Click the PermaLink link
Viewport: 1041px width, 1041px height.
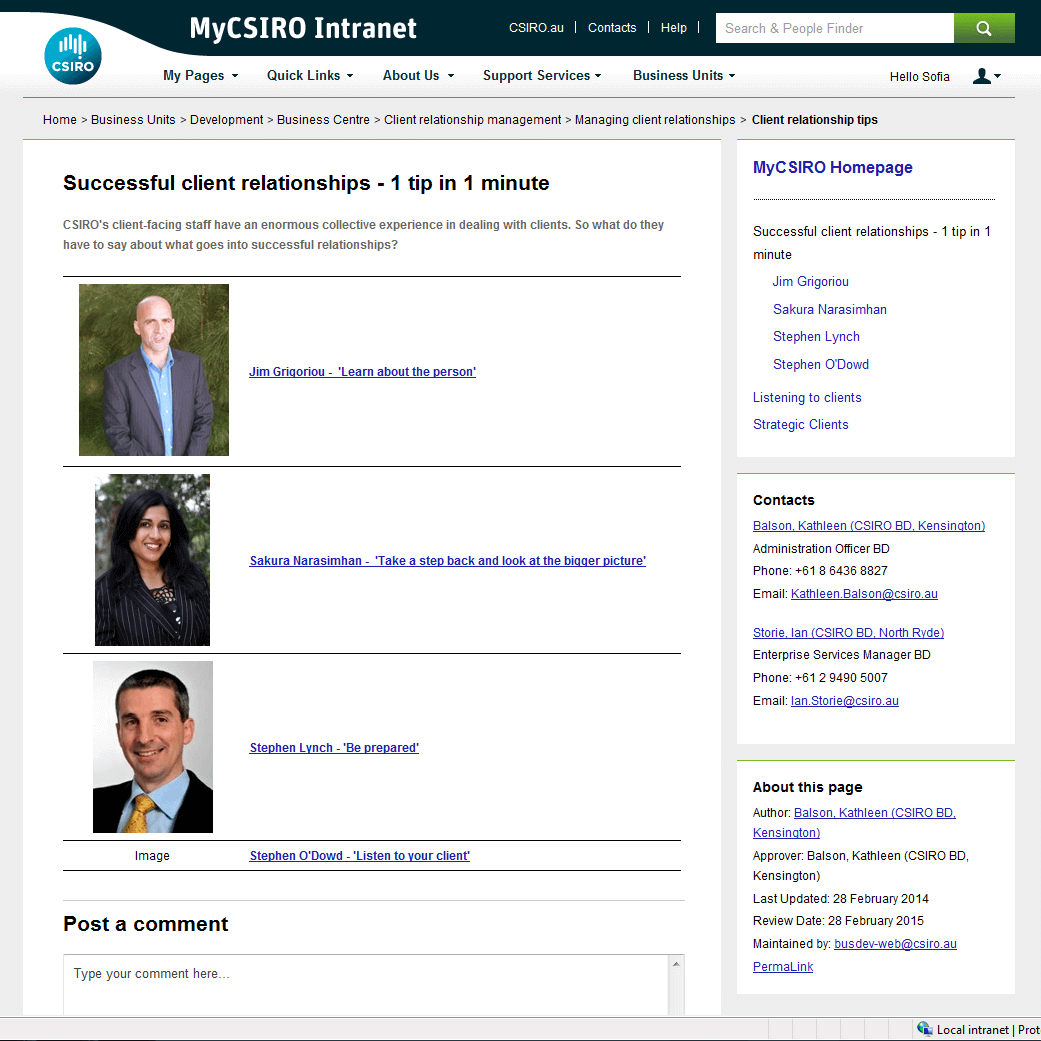783,967
